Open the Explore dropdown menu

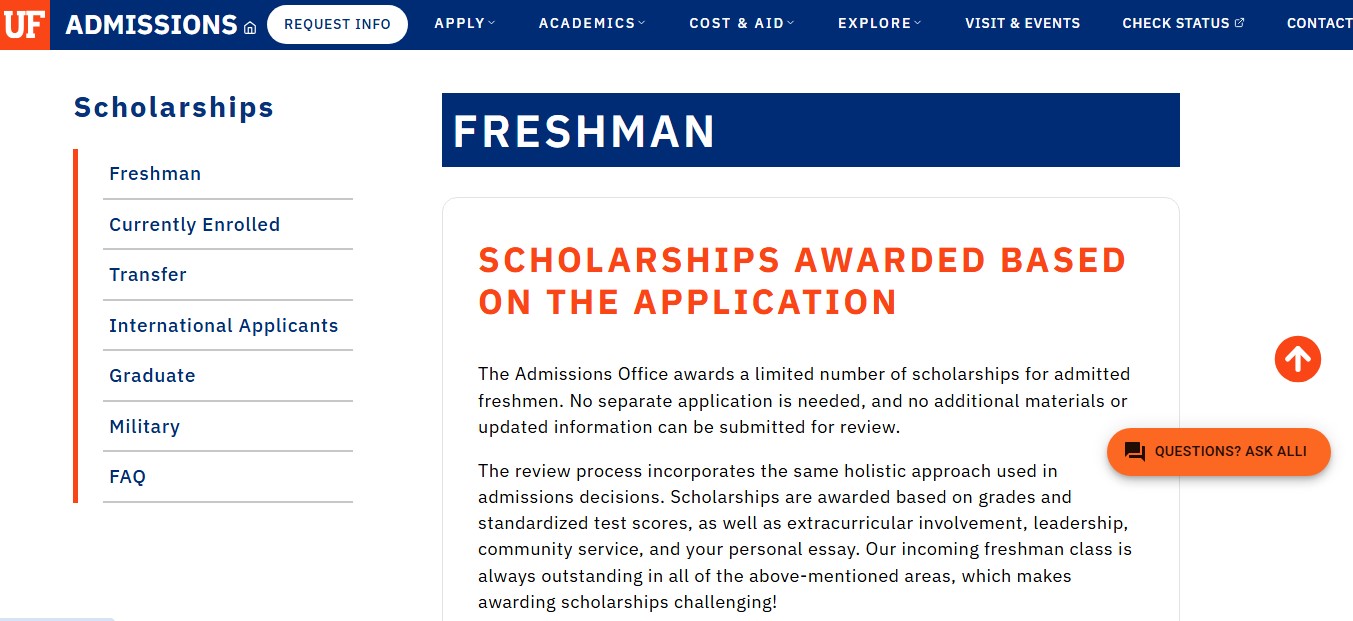coord(880,23)
